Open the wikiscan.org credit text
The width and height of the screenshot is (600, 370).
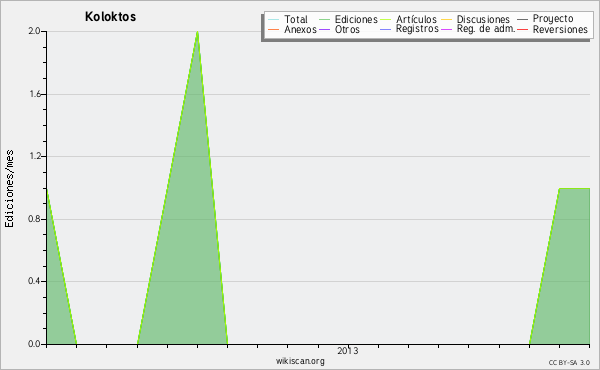[x=300, y=361]
